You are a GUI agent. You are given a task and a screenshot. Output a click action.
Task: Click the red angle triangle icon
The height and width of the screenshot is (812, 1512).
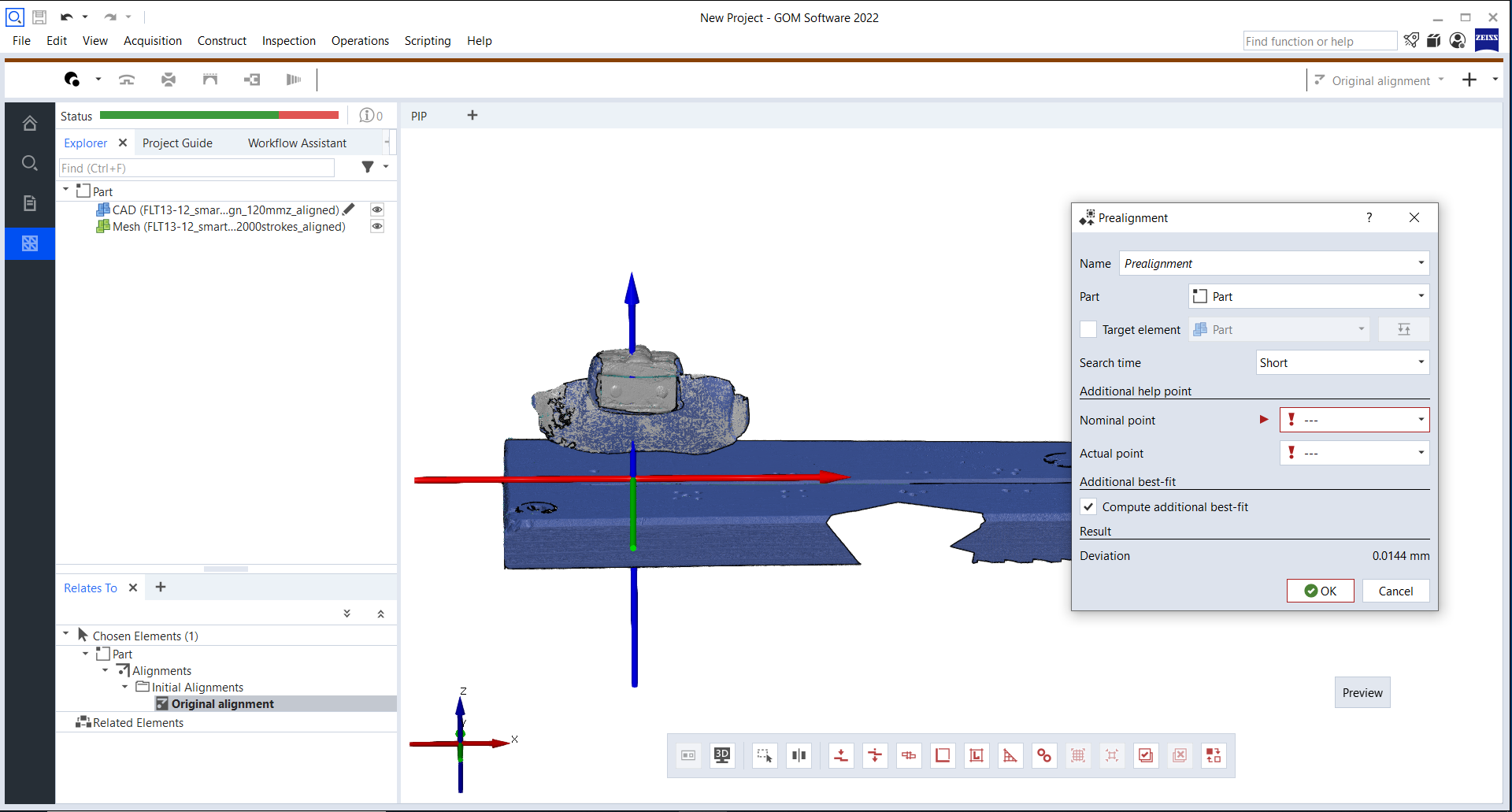(x=1010, y=755)
